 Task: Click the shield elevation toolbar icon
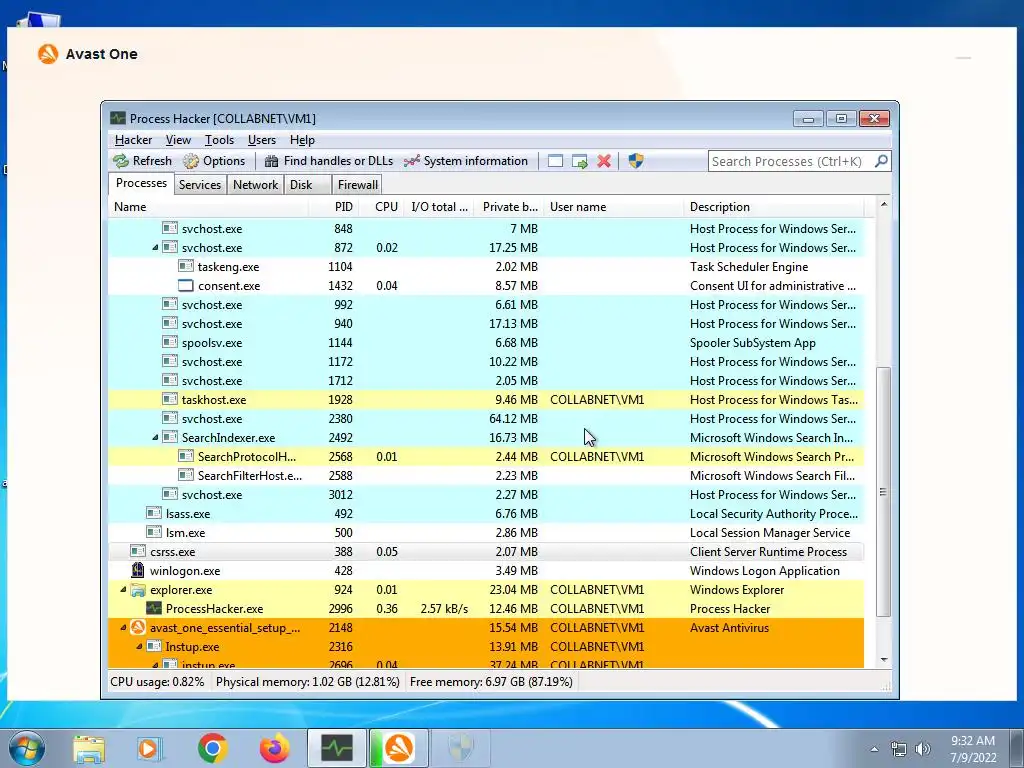click(635, 161)
